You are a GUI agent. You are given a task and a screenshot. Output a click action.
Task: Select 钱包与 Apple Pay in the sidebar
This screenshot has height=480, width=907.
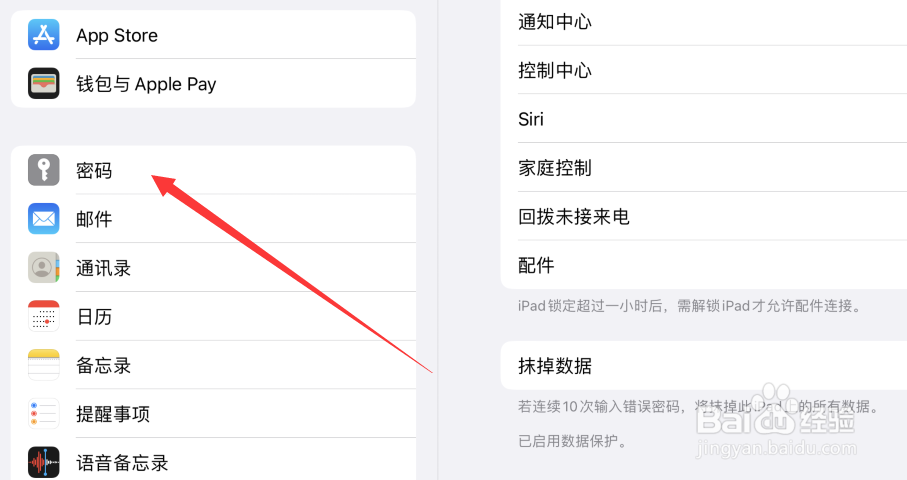(x=213, y=83)
